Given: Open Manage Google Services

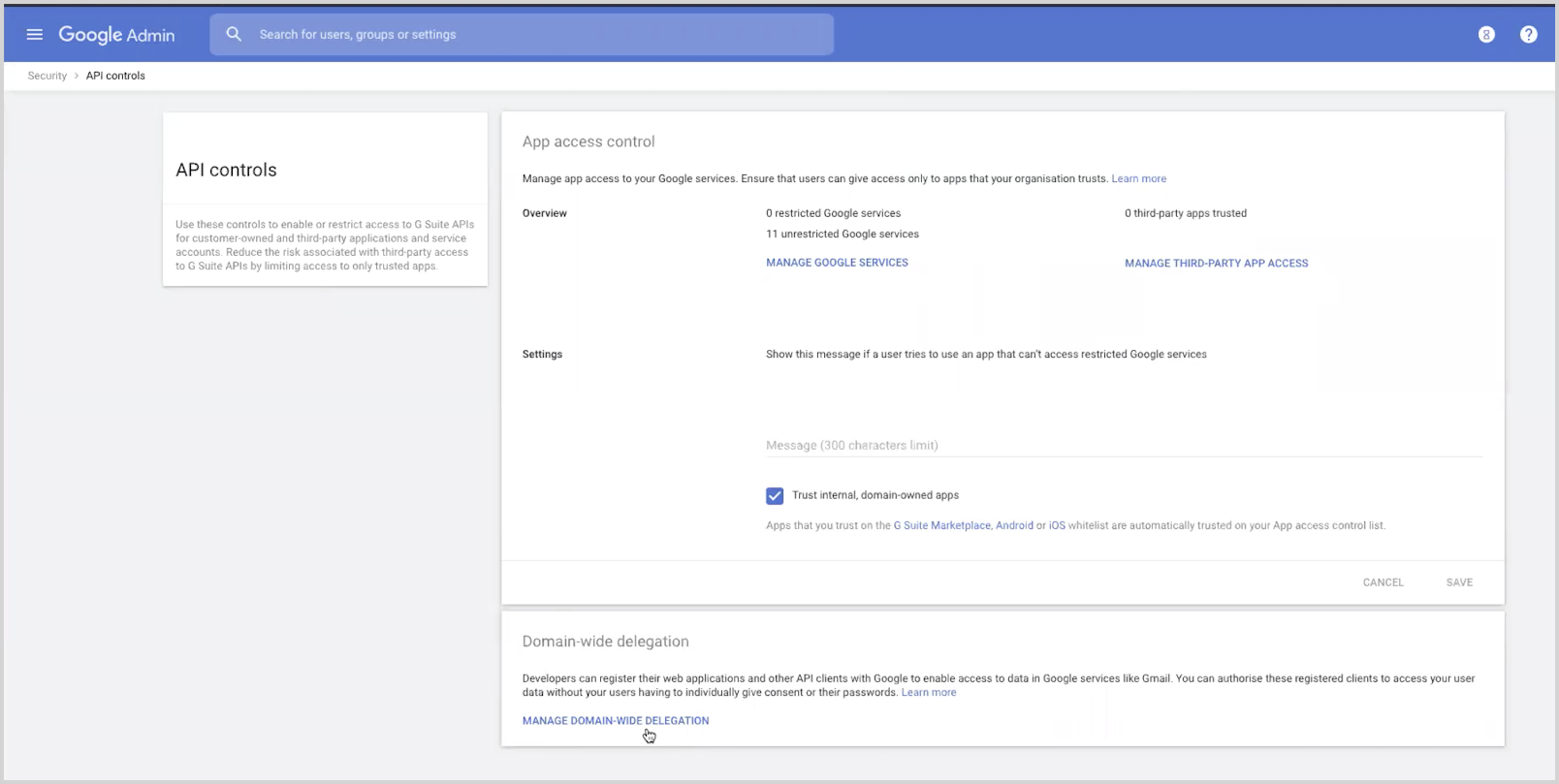Looking at the screenshot, I should pyautogui.click(x=837, y=263).
